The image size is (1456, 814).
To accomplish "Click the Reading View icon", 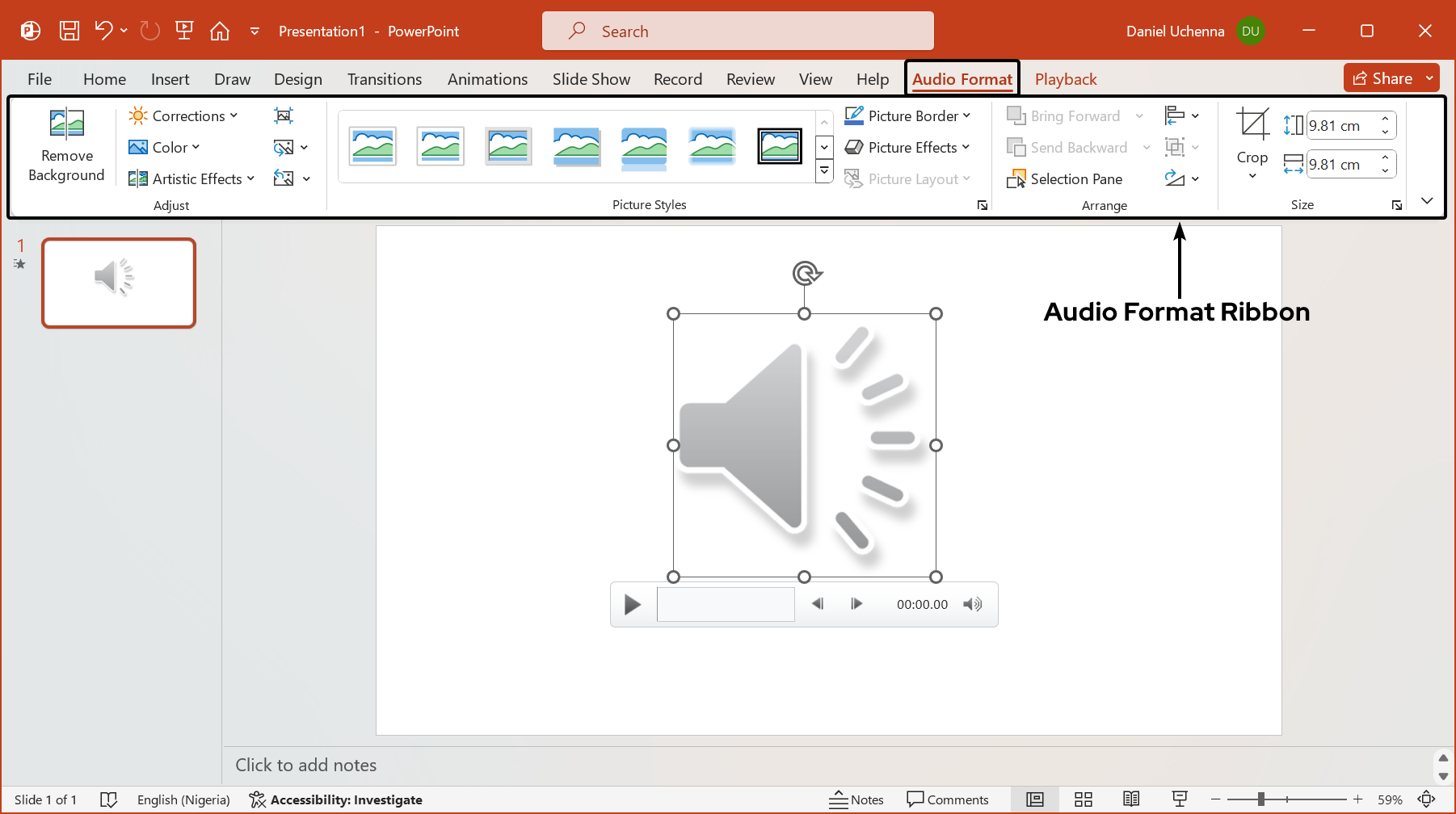I will (x=1131, y=799).
